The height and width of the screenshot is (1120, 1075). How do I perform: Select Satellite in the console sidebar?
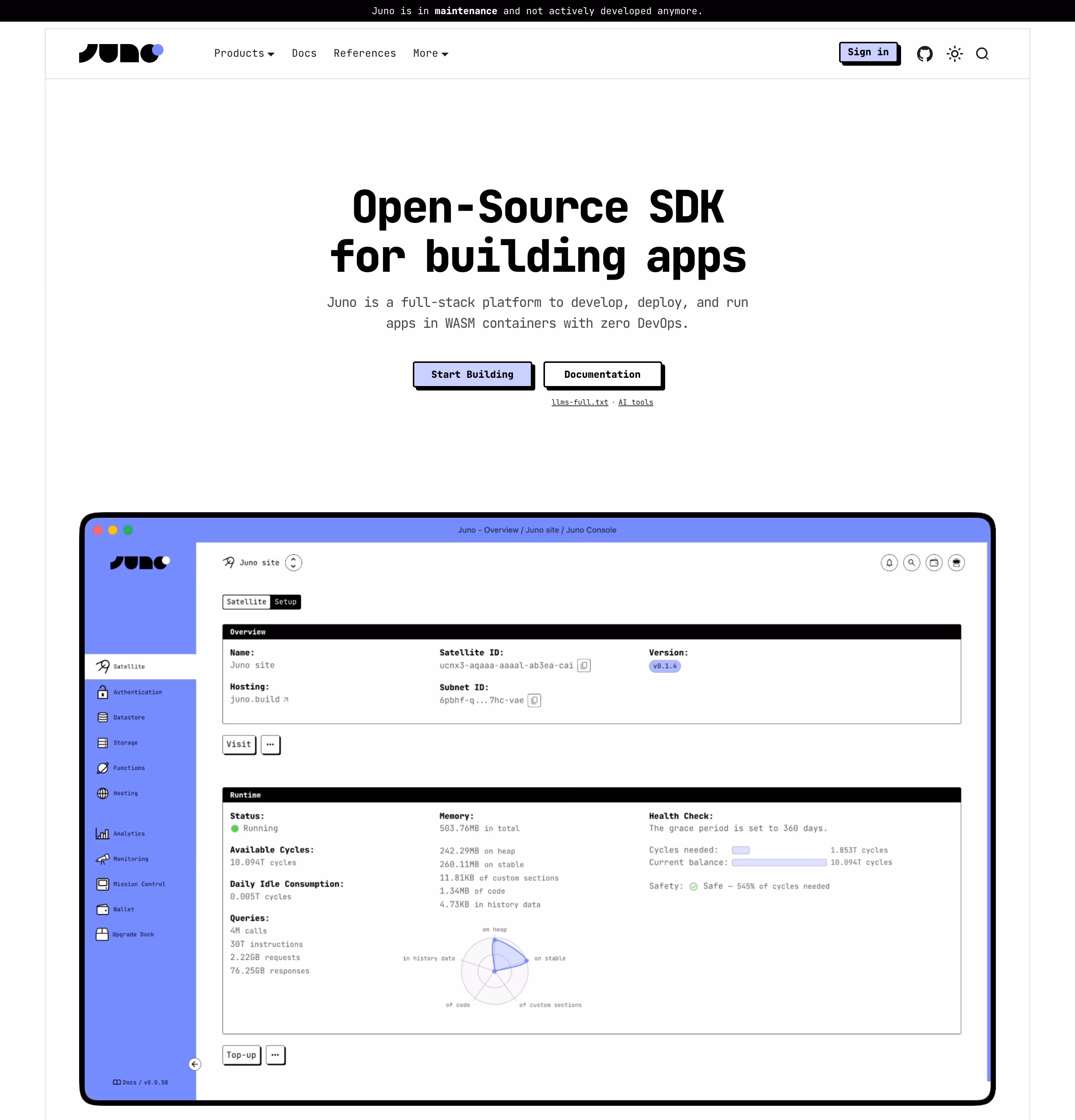pyautogui.click(x=140, y=666)
